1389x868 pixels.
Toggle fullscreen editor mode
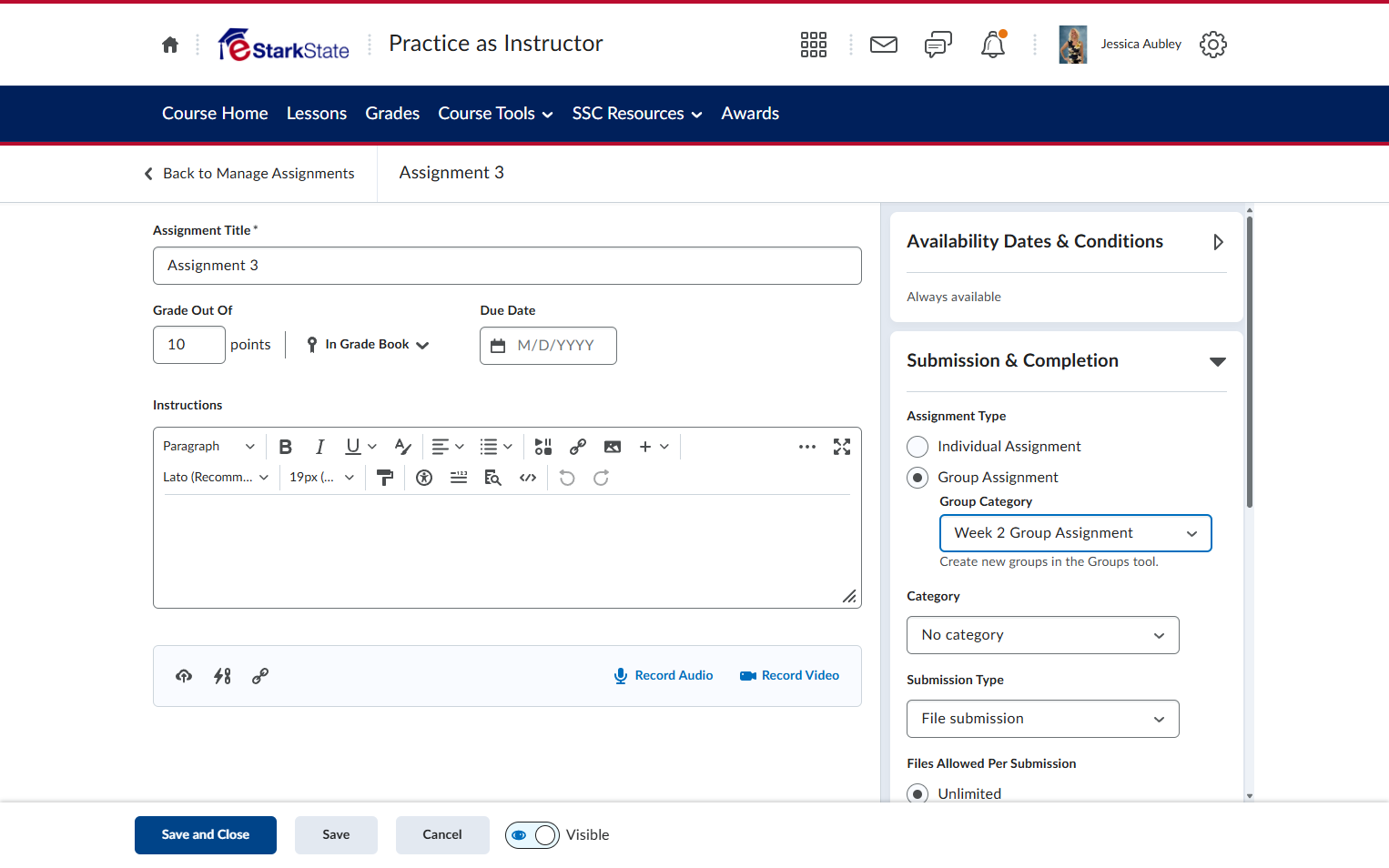pos(842,447)
